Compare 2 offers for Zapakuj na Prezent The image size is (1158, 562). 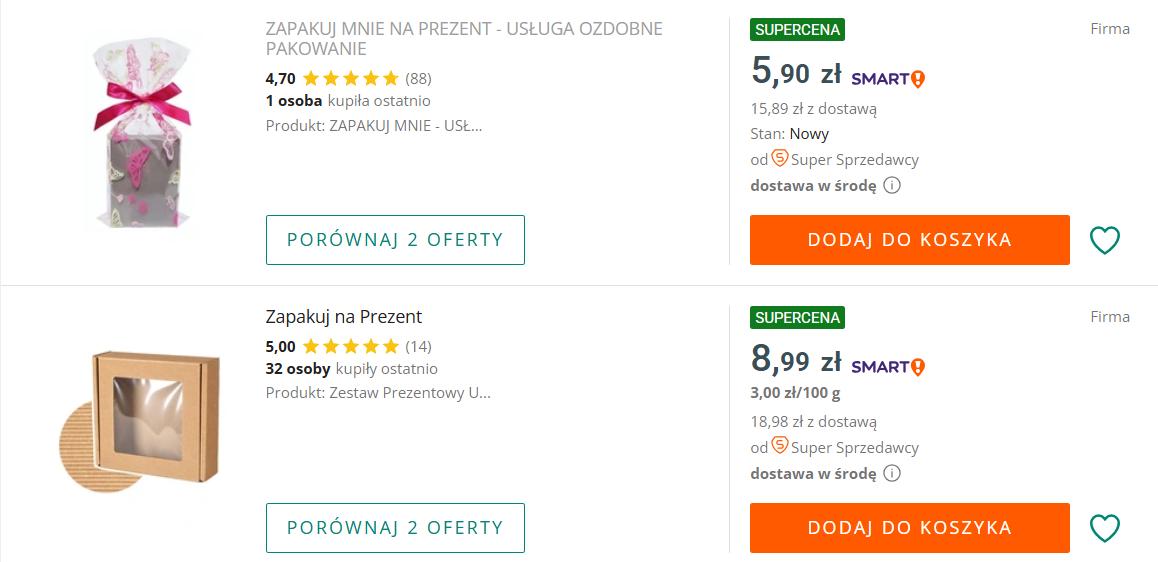click(395, 528)
